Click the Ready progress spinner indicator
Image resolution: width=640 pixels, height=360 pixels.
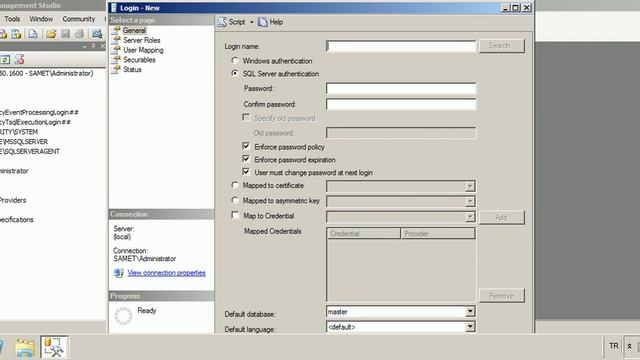123,316
